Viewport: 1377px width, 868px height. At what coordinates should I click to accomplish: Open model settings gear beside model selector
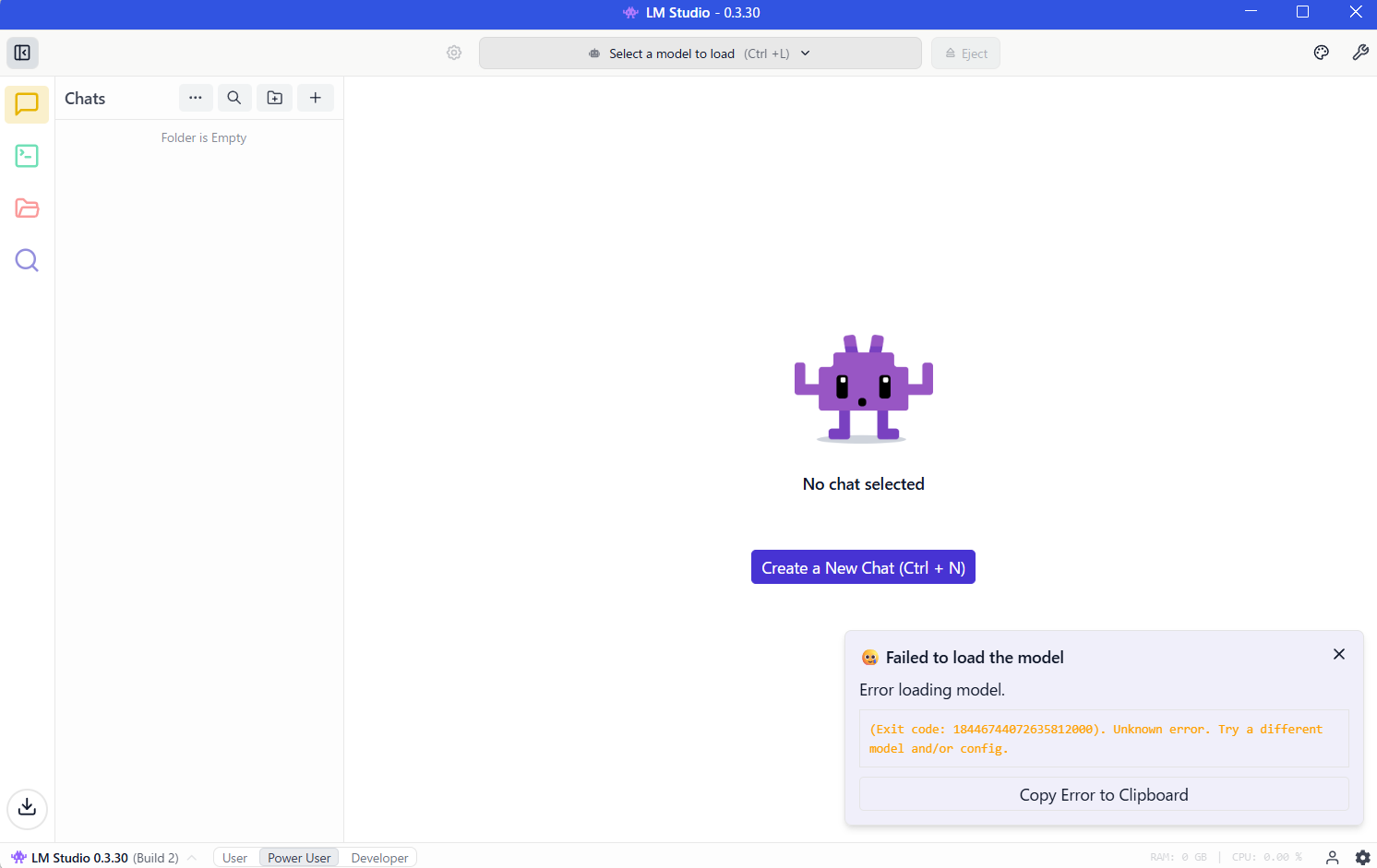pyautogui.click(x=454, y=53)
